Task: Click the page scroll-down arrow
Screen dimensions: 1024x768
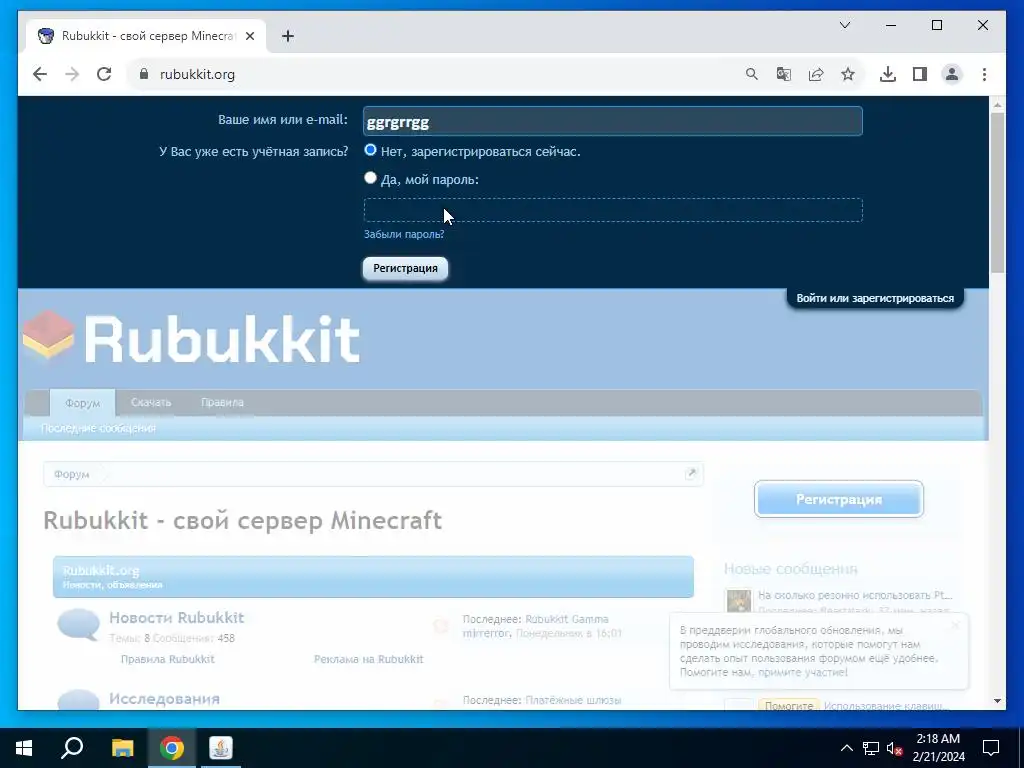Action: click(997, 701)
